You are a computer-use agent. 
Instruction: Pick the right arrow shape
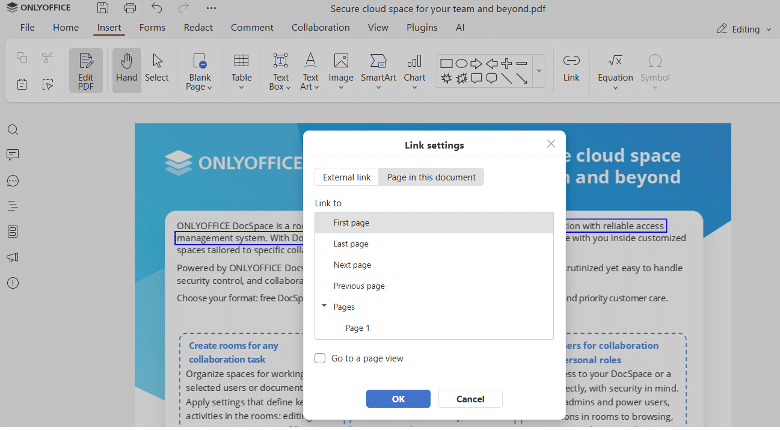tap(477, 63)
